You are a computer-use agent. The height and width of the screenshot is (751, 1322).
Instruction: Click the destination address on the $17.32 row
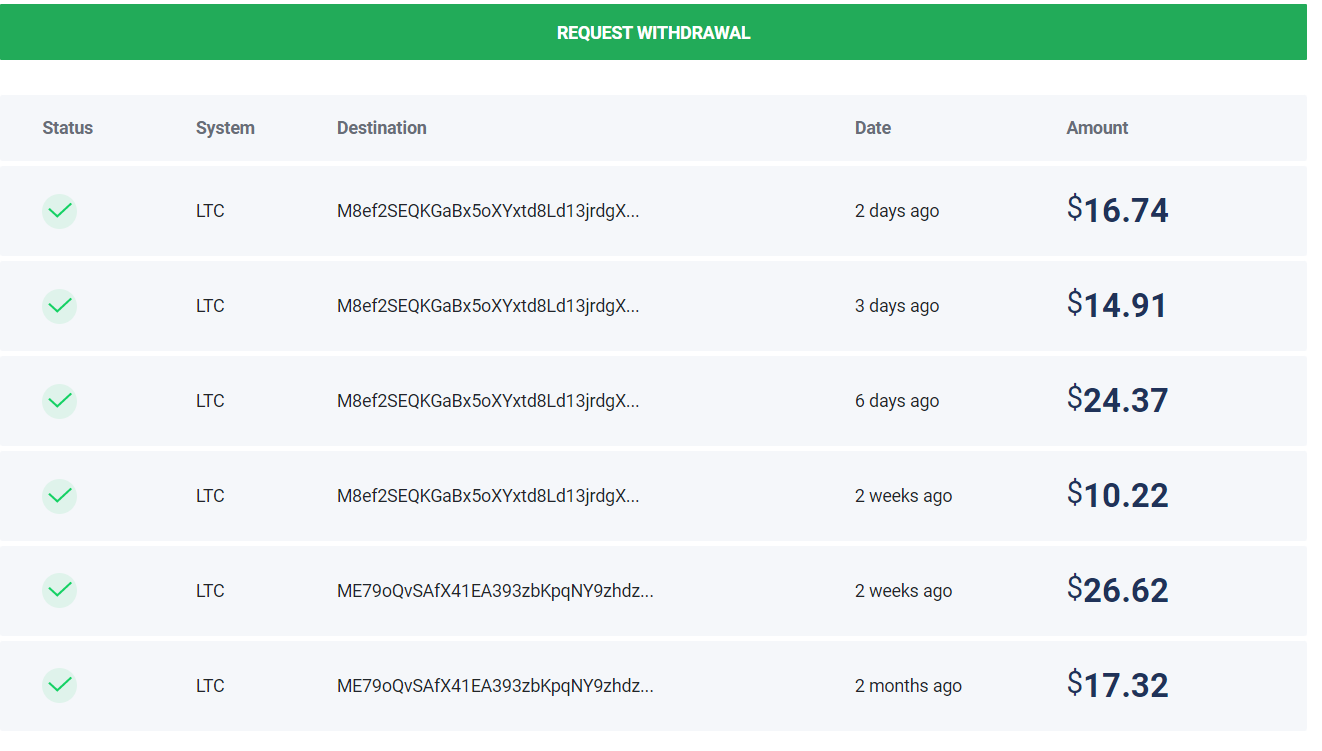pyautogui.click(x=495, y=686)
